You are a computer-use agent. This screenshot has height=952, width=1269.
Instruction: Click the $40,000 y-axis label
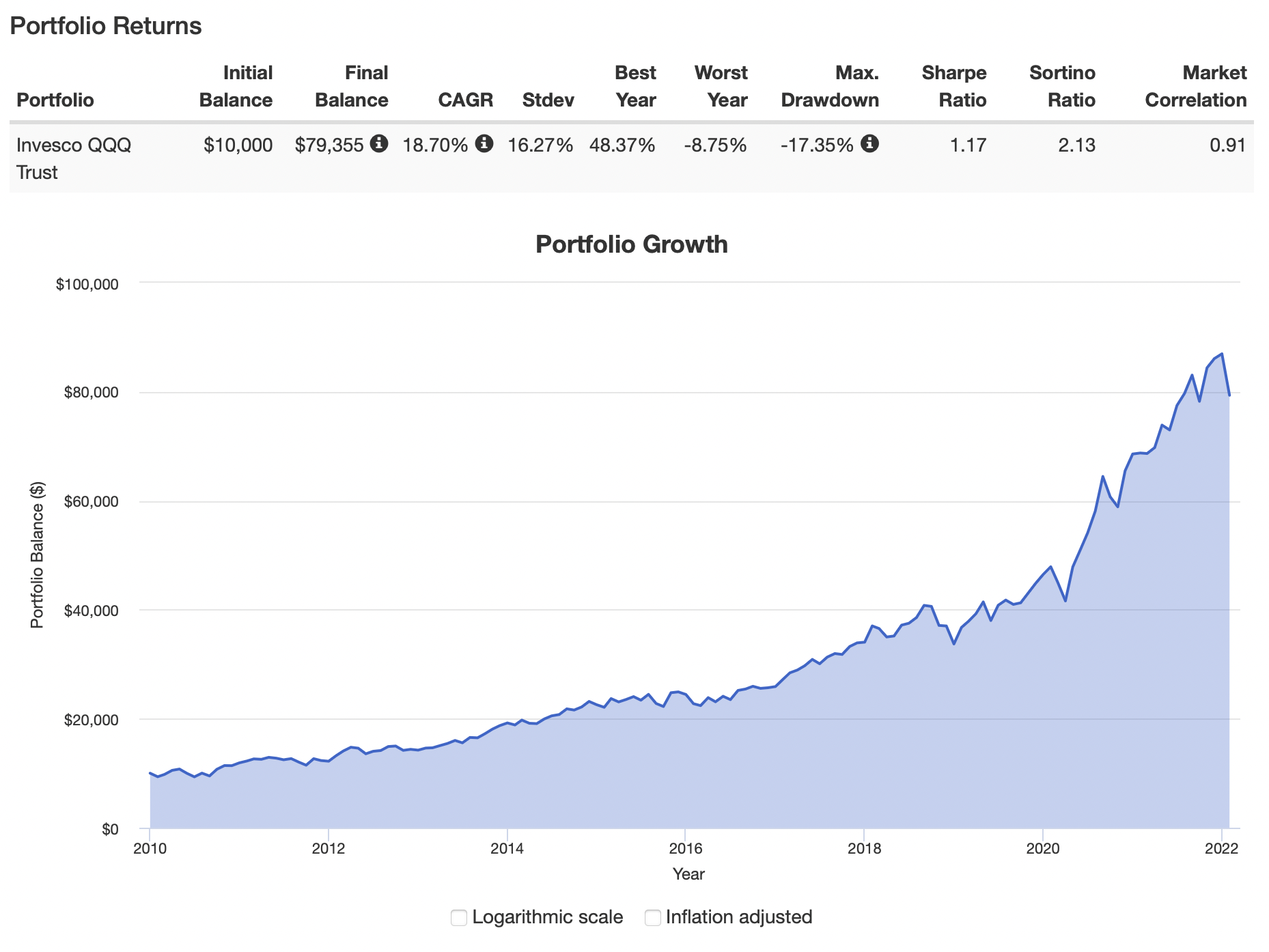92,611
